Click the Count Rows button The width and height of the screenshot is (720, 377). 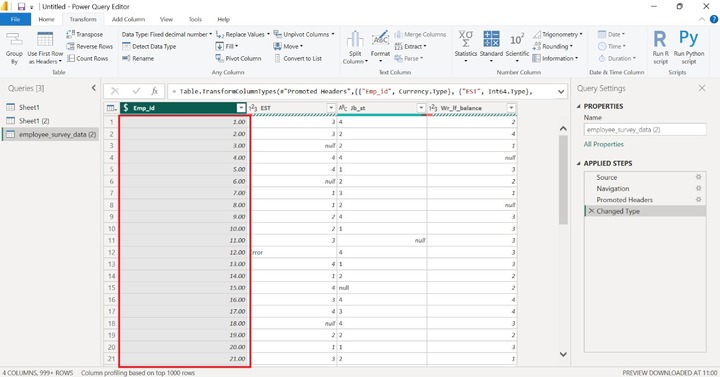[x=88, y=58]
